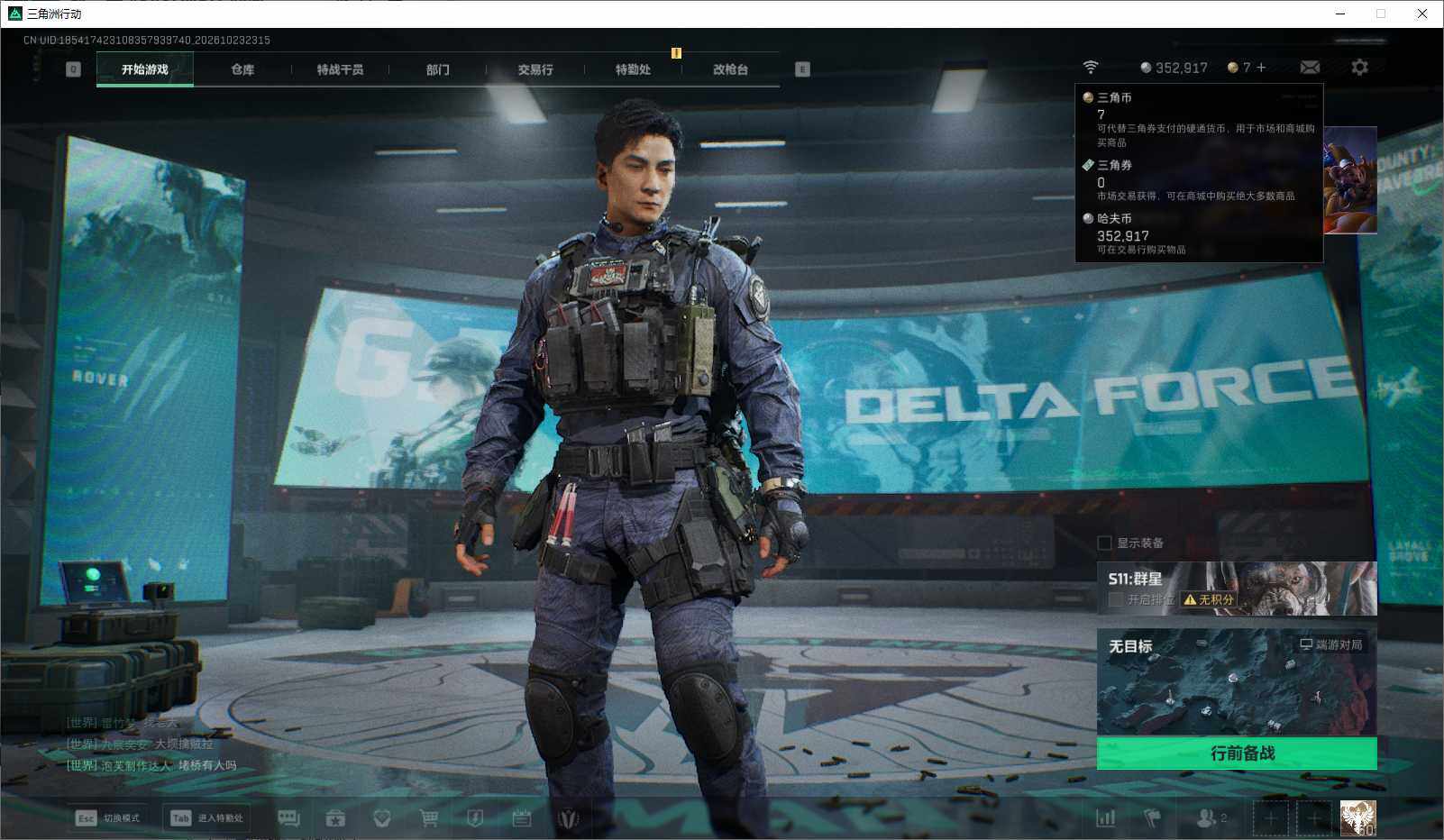Add teammate in first empty squad slot
1444x840 pixels.
pos(1270,818)
